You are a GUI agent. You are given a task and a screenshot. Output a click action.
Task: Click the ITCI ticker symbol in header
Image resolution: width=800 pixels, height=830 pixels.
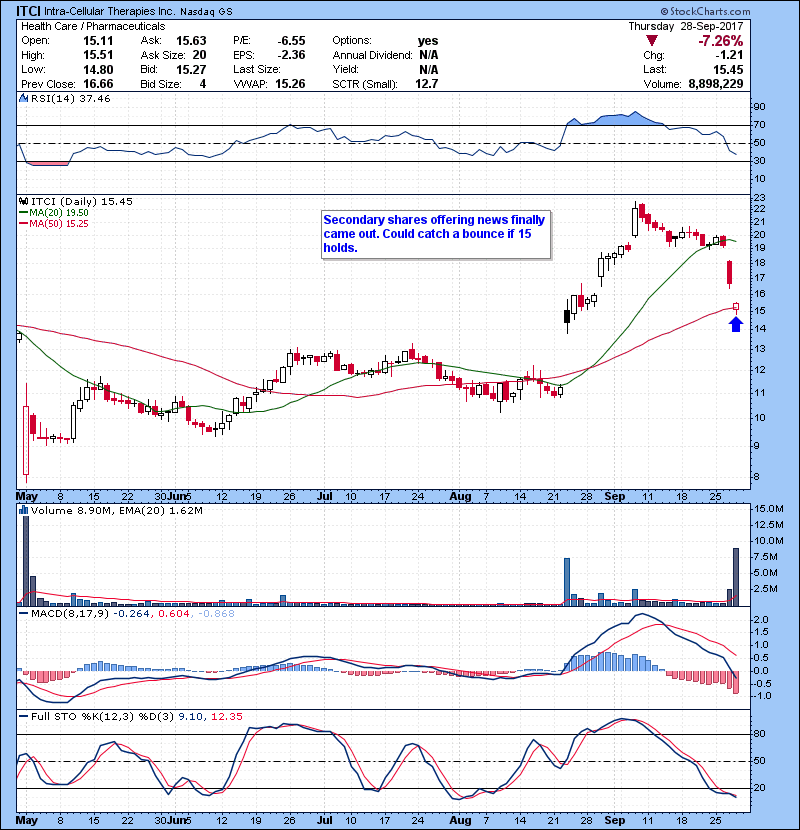[x=28, y=11]
